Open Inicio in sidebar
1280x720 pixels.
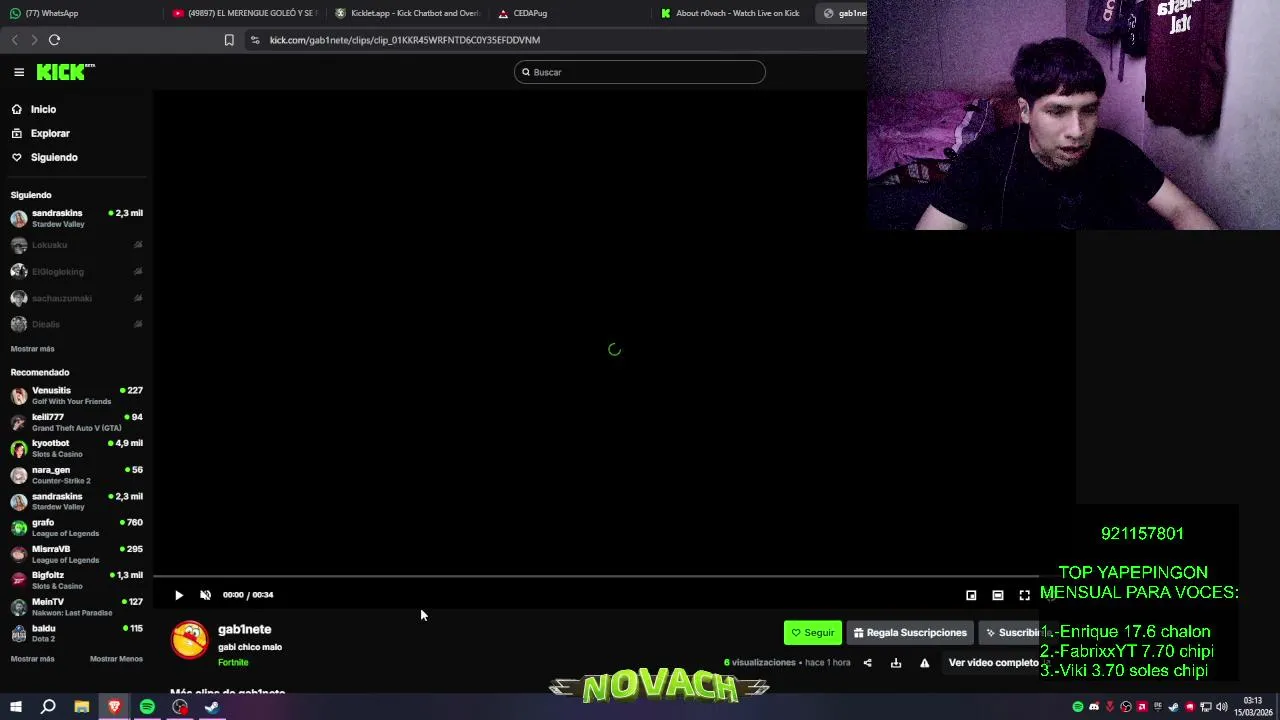pos(76,109)
